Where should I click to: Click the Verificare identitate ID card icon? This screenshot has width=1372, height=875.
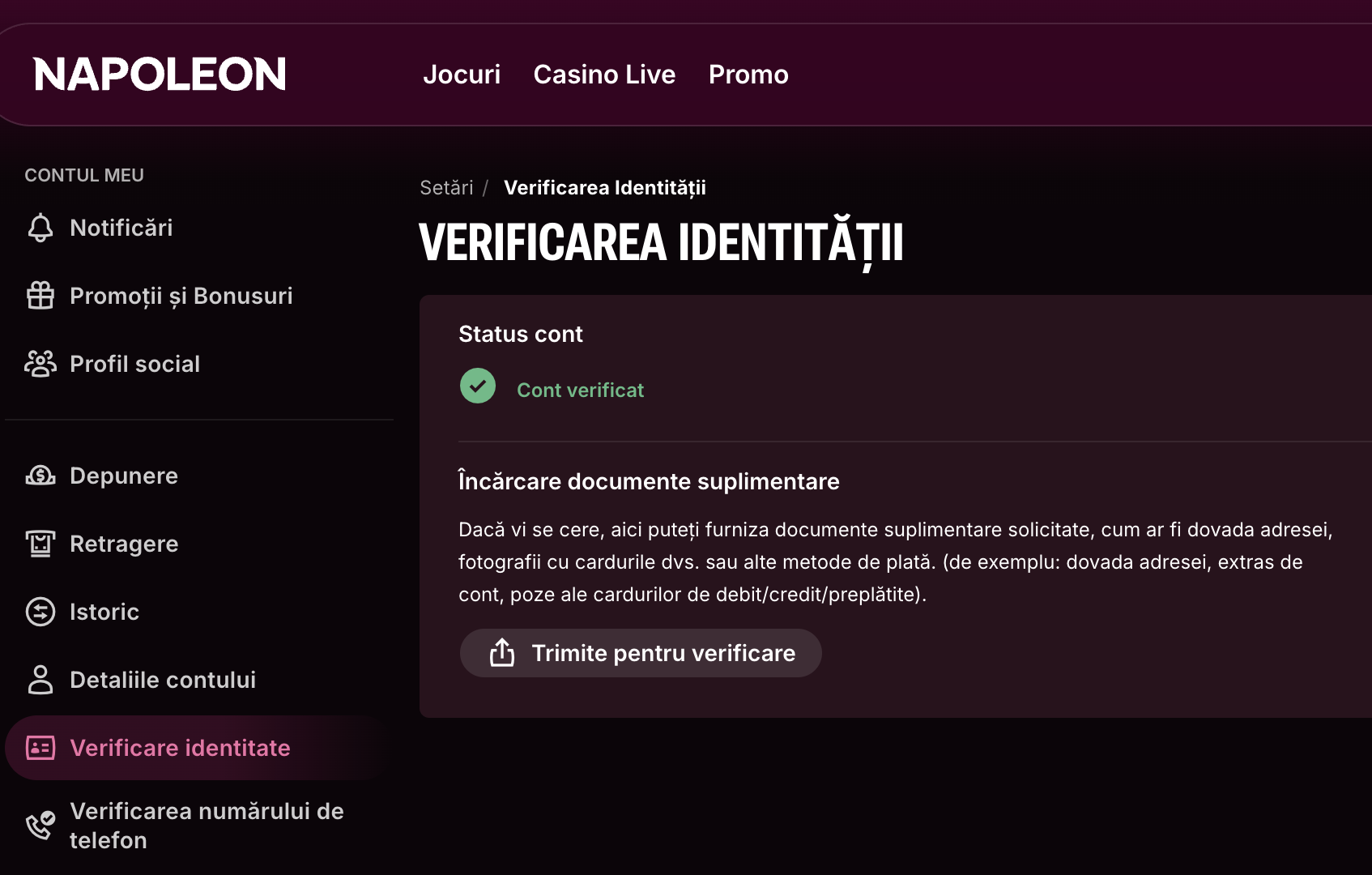coord(40,748)
